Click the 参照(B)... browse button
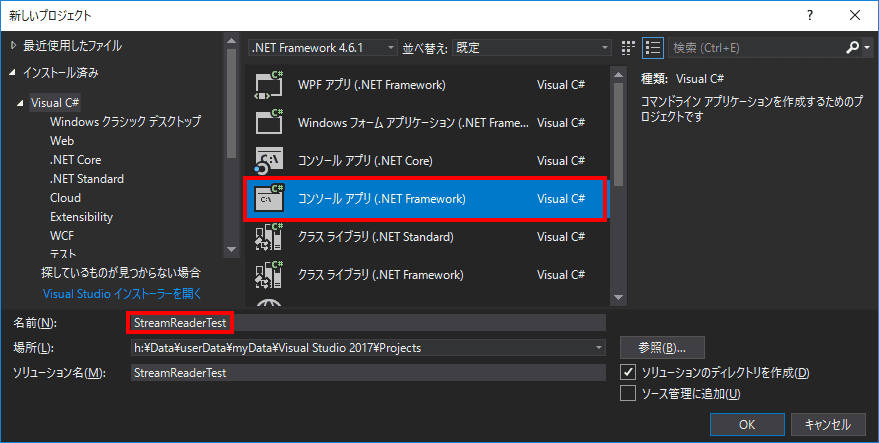This screenshot has width=879, height=443. (661, 348)
